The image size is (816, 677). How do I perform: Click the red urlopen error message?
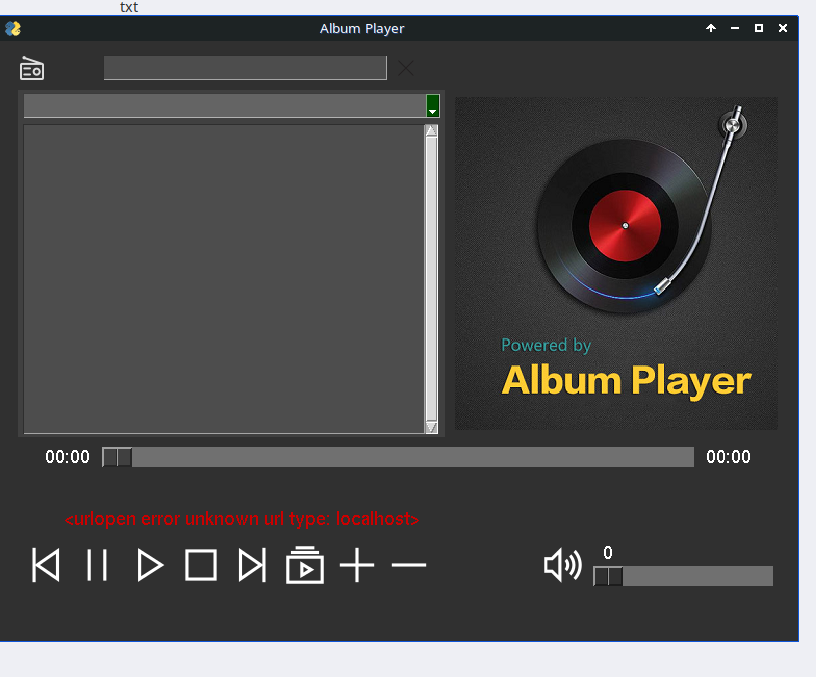(x=242, y=519)
